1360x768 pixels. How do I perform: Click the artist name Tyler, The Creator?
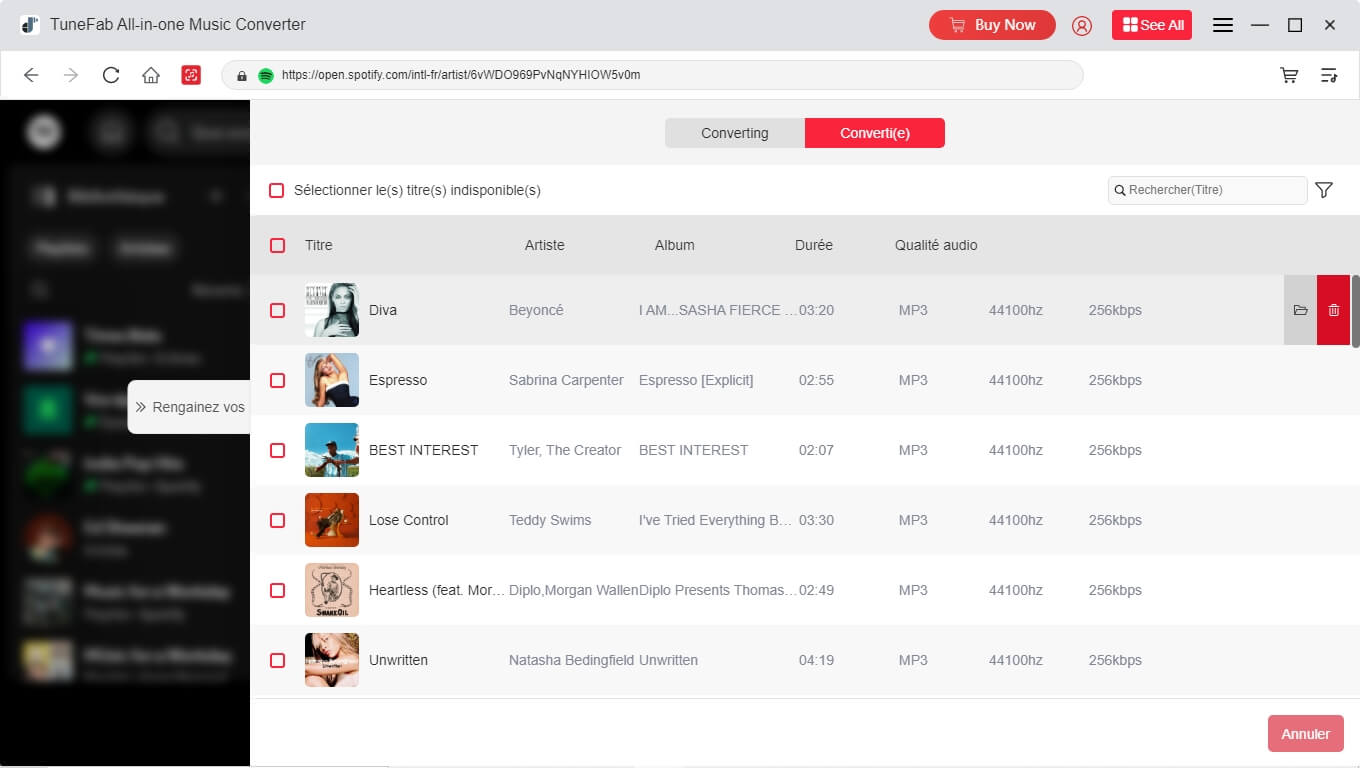pos(565,450)
